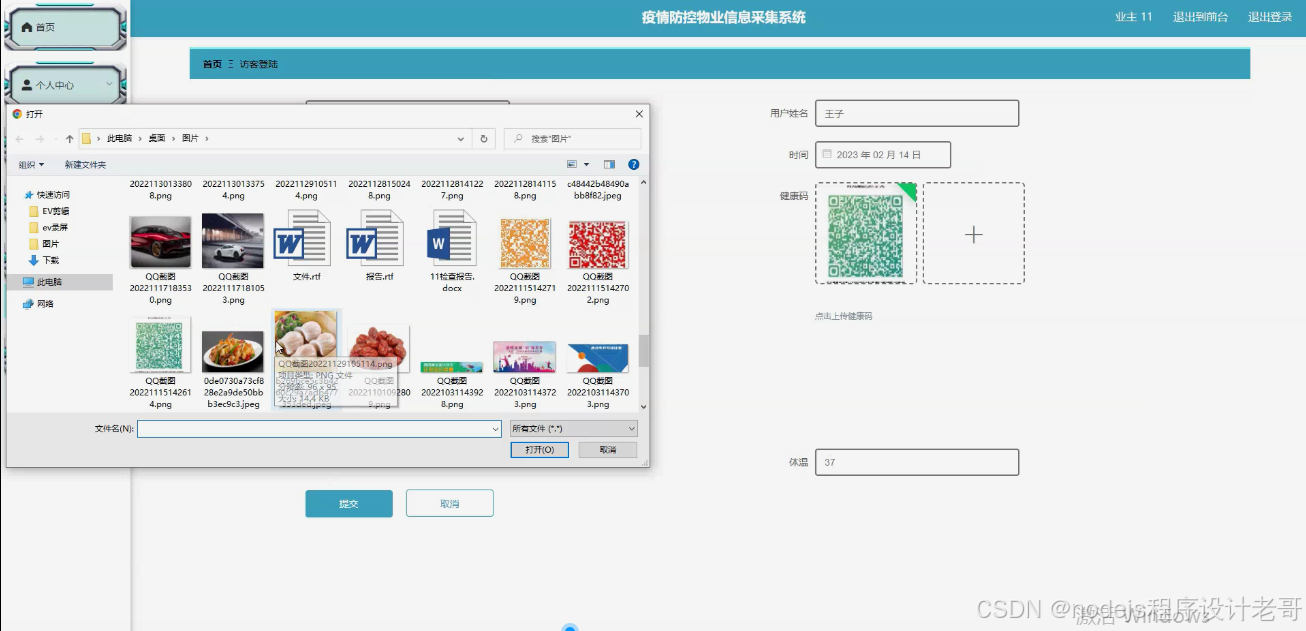1306x631 pixels.
Task: Click 新建文件夹 button
Action: (85, 165)
